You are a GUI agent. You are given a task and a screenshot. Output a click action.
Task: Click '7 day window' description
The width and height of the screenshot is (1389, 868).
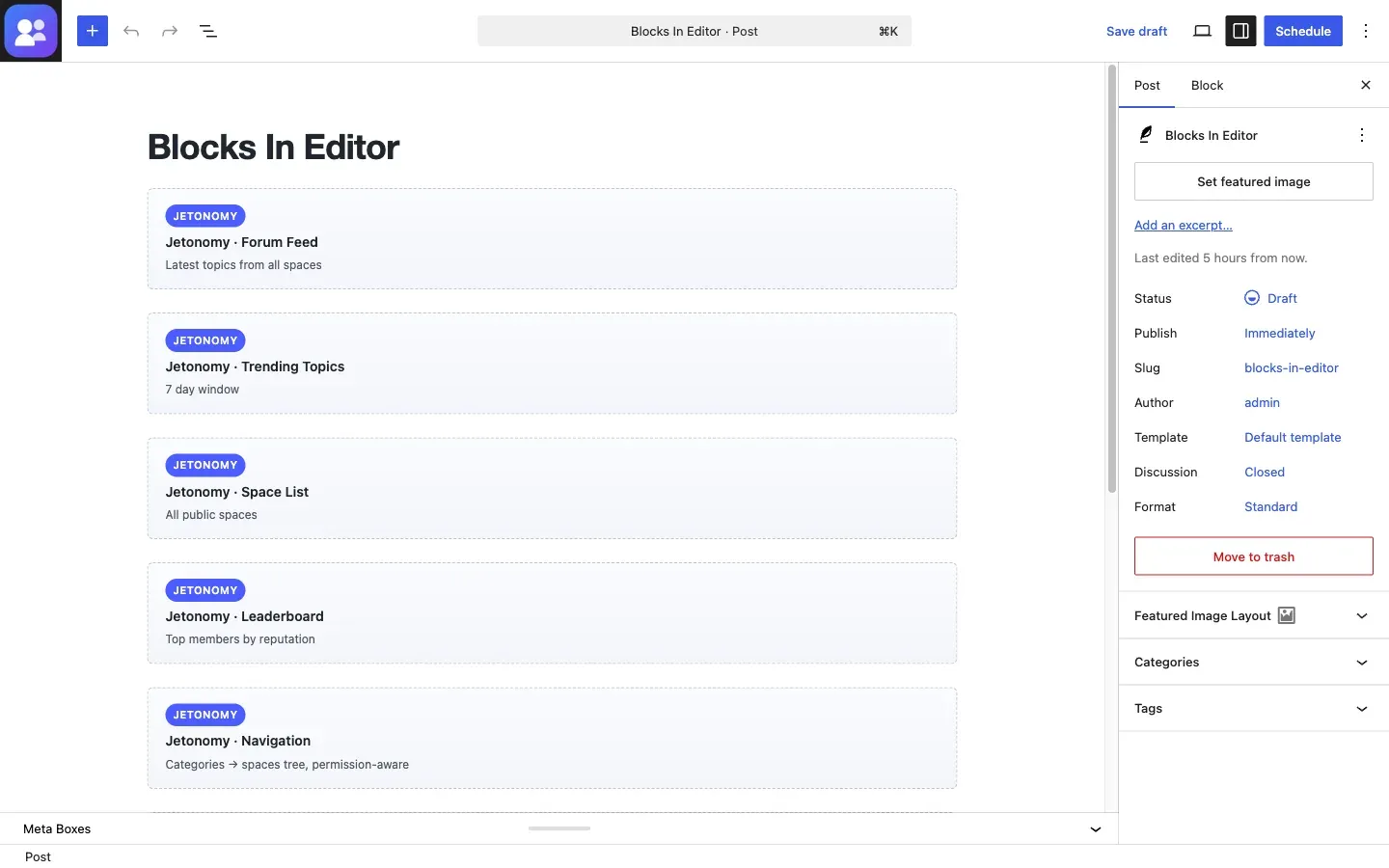[x=202, y=390]
